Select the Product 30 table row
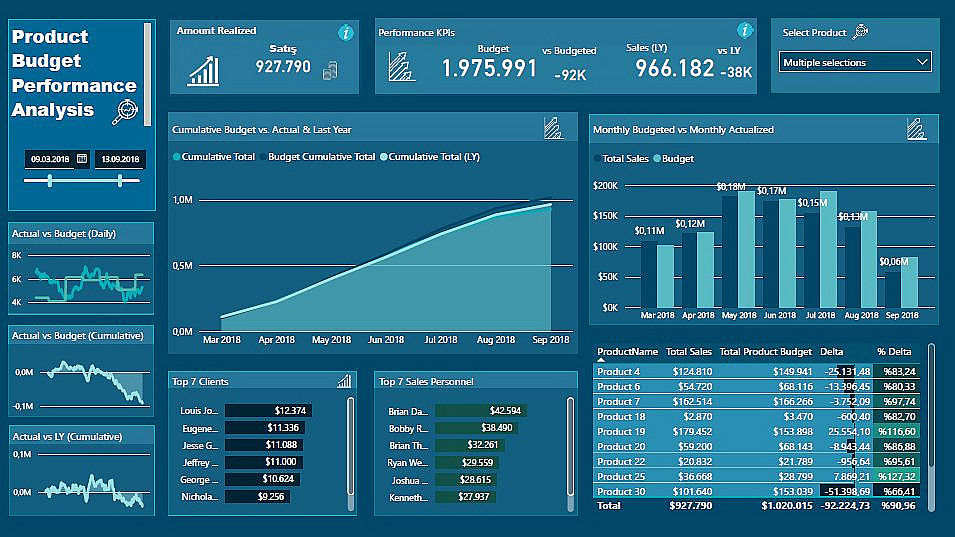 click(x=756, y=491)
